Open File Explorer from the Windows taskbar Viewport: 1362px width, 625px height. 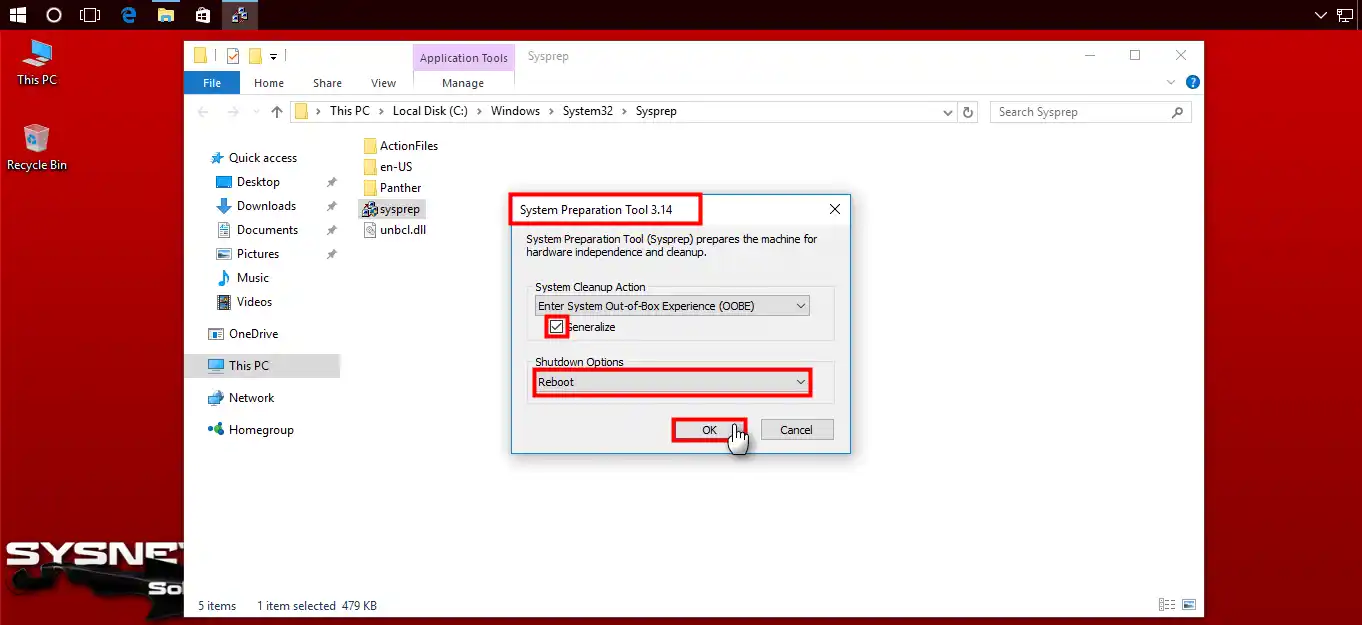pyautogui.click(x=166, y=15)
